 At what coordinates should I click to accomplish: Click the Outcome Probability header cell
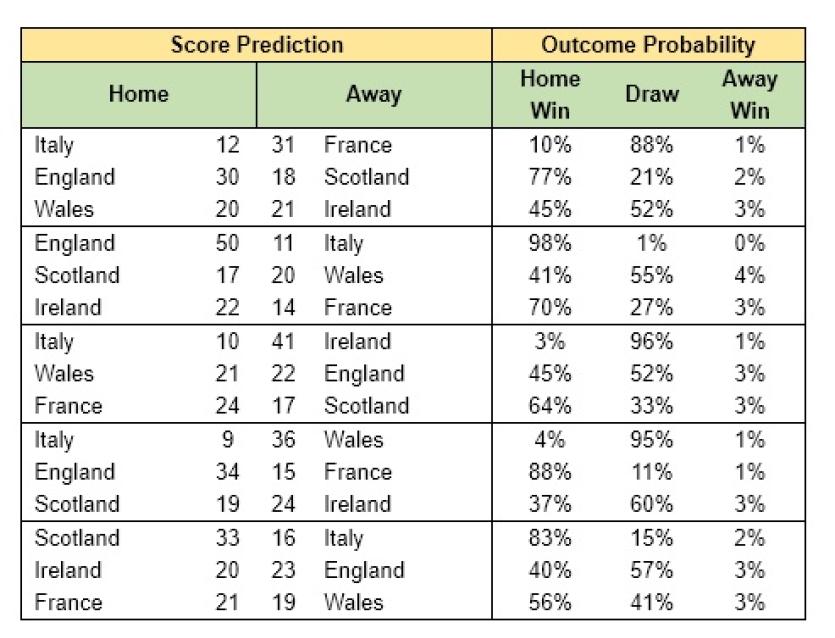click(648, 45)
